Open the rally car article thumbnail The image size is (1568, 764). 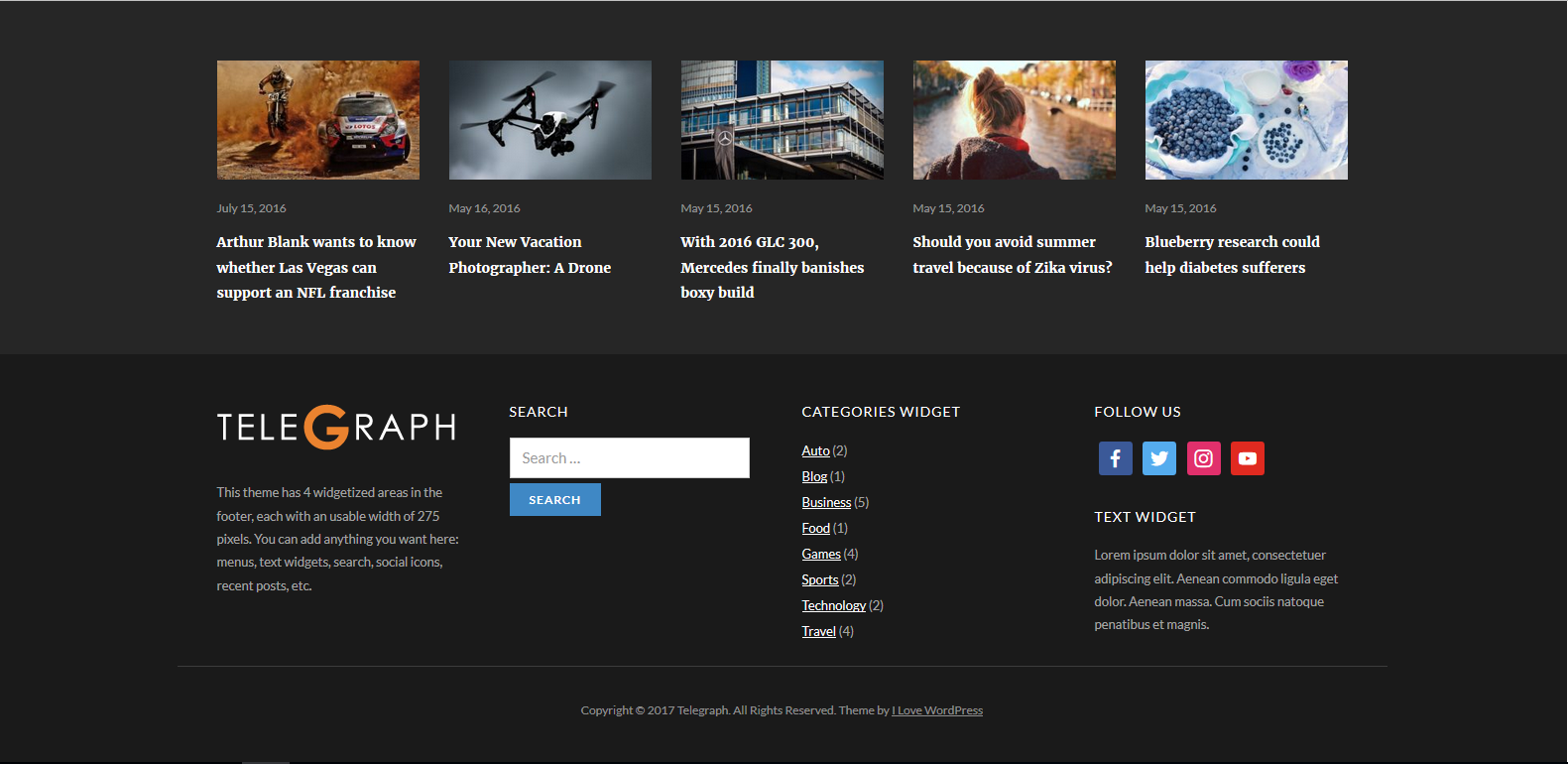tap(317, 120)
